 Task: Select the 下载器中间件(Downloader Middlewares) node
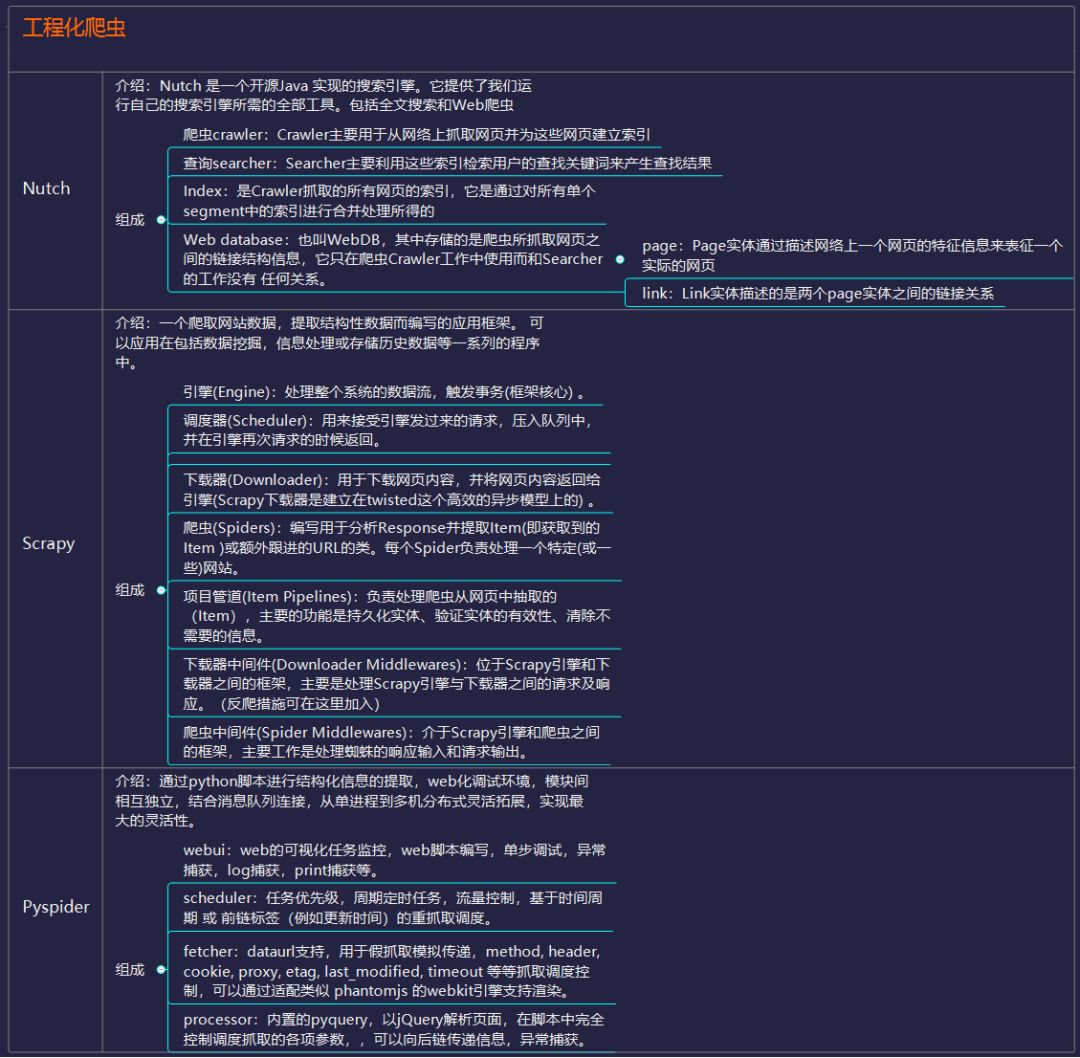coord(397,684)
